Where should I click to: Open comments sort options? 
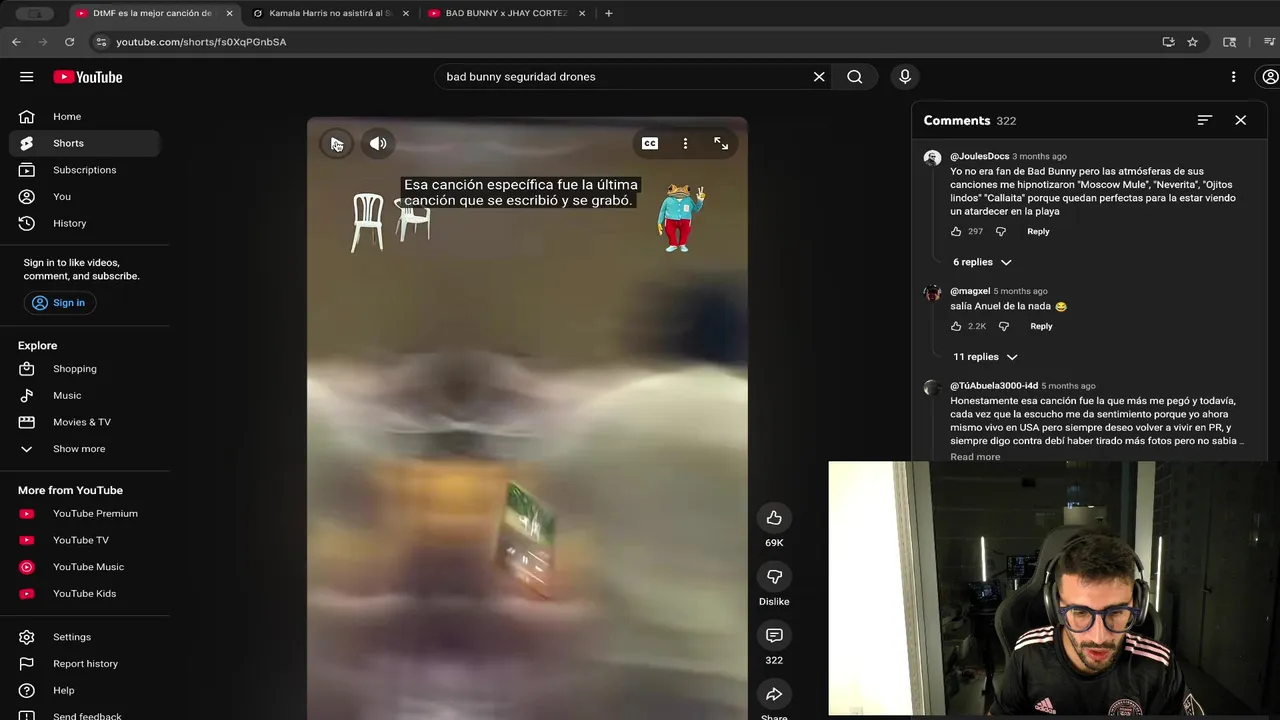(x=1205, y=120)
